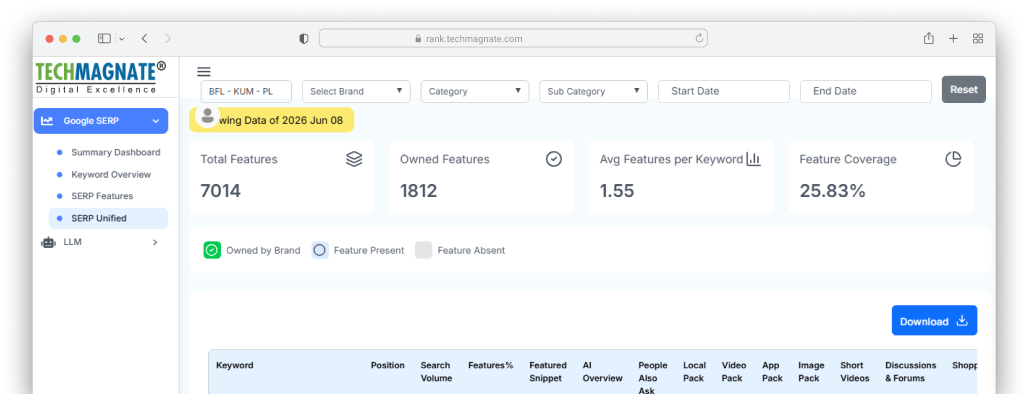Click the End Date field
This screenshot has height=394, width=1029.
pyautogui.click(x=866, y=91)
